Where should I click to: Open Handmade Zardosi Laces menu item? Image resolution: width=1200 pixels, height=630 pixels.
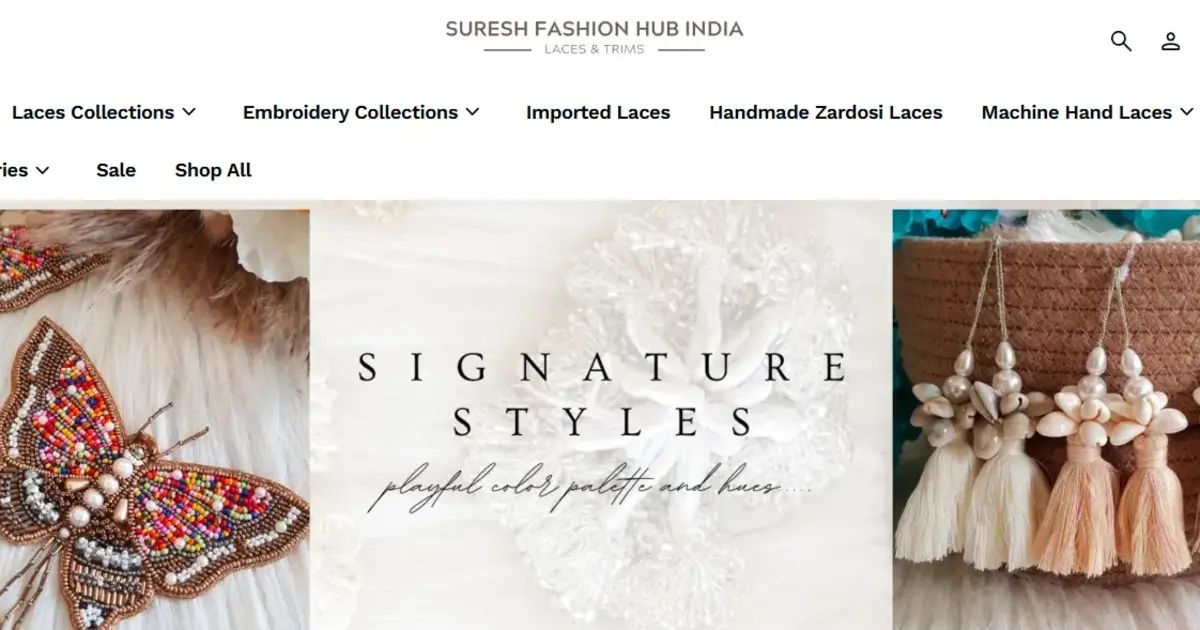(826, 113)
